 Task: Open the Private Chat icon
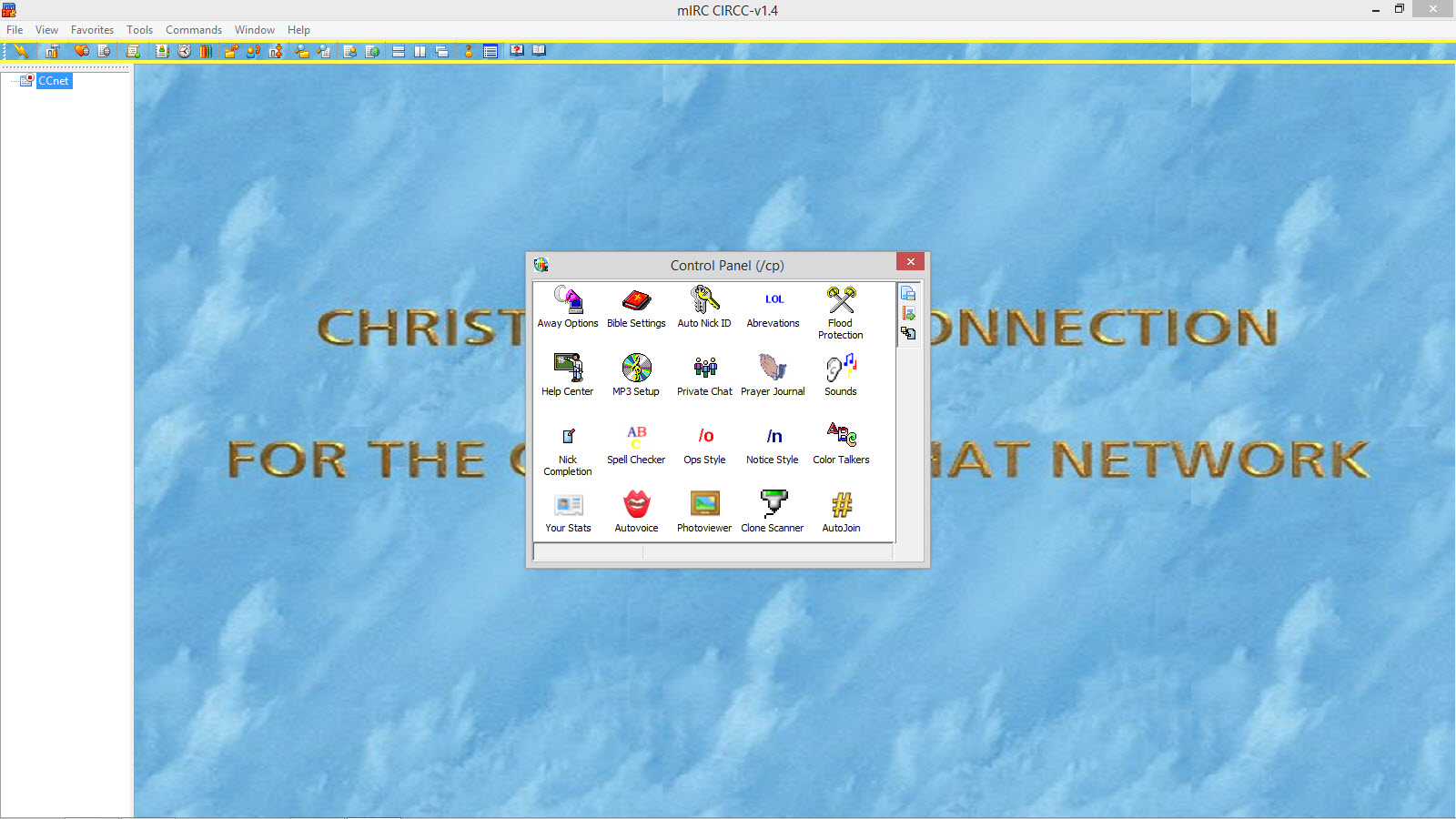[704, 375]
